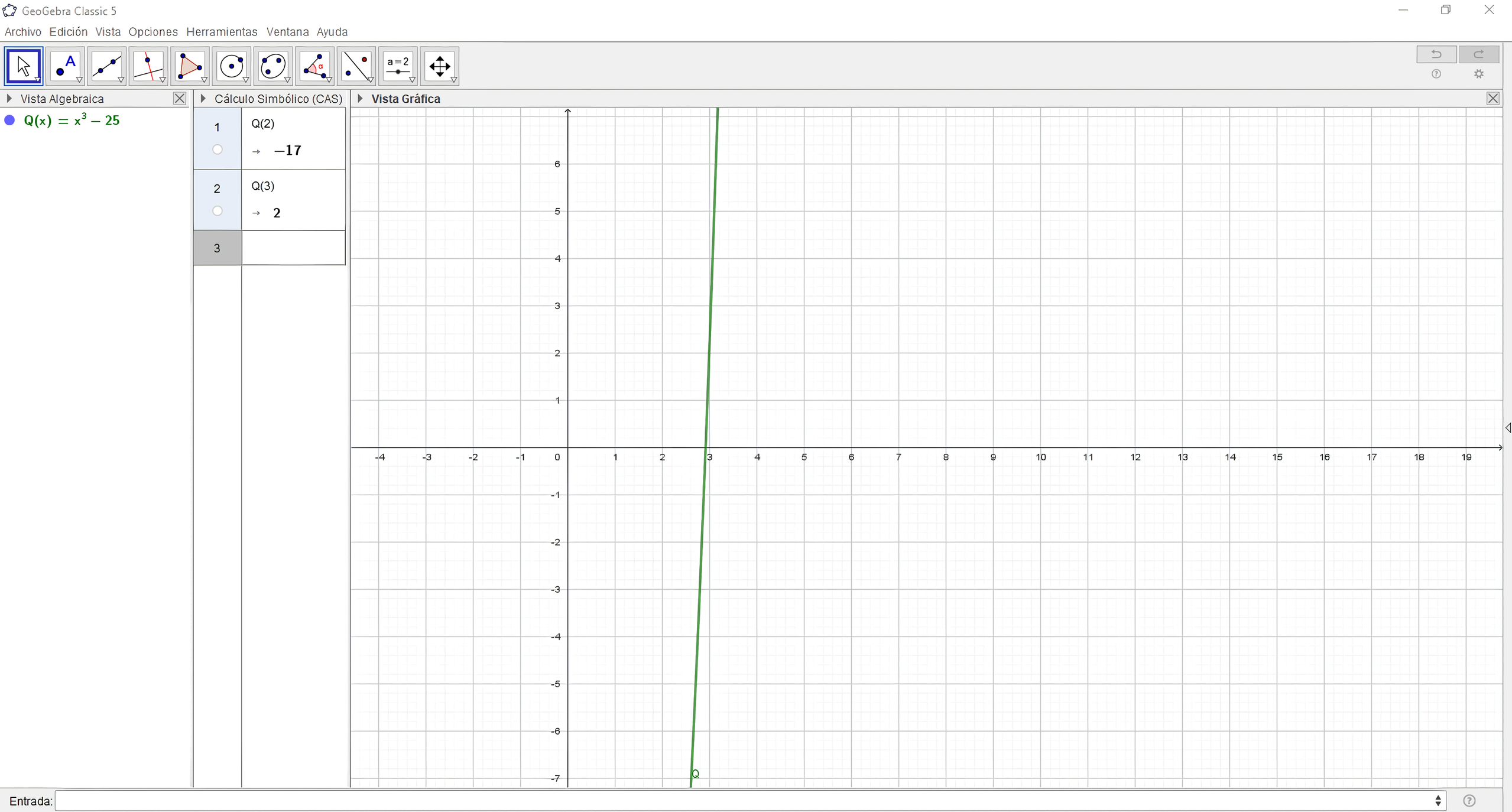Select the Move arrow tool
1512x812 pixels.
click(x=24, y=66)
